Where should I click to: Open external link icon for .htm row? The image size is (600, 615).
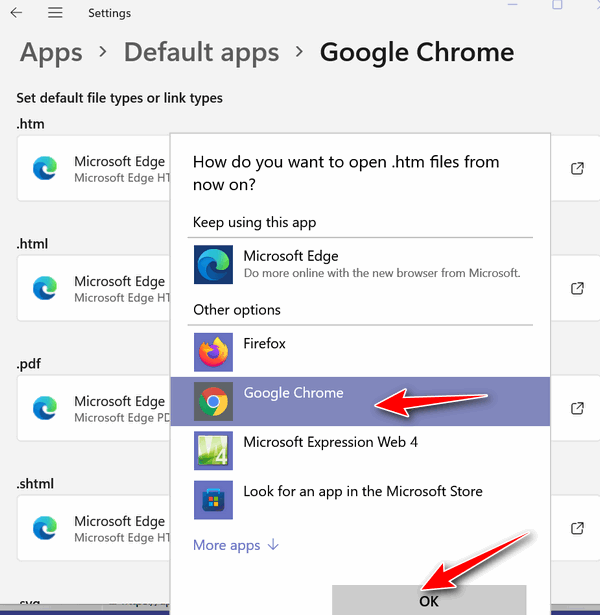tap(577, 168)
